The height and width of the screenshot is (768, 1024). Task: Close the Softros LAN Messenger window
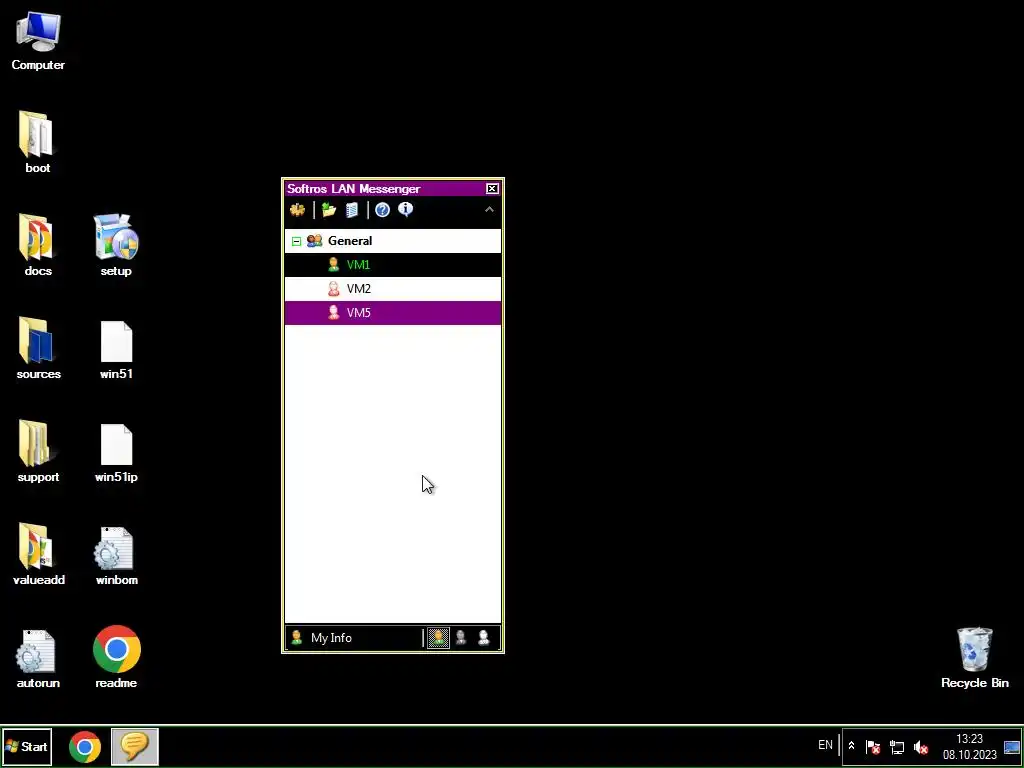pos(492,189)
